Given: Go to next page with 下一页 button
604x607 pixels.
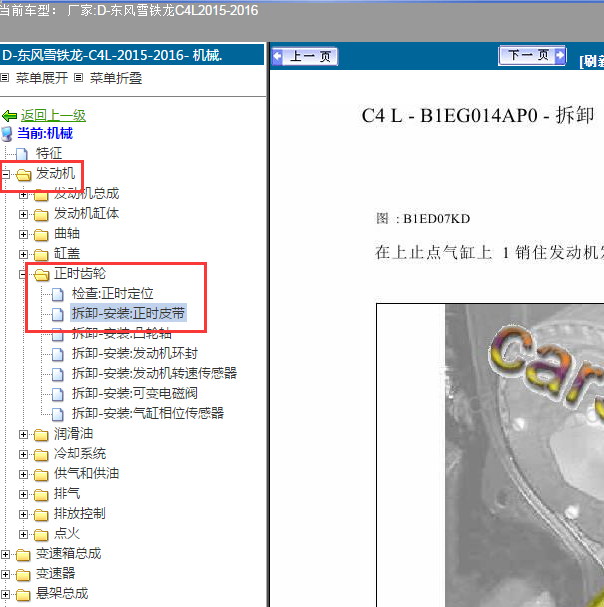Looking at the screenshot, I should [x=532, y=56].
